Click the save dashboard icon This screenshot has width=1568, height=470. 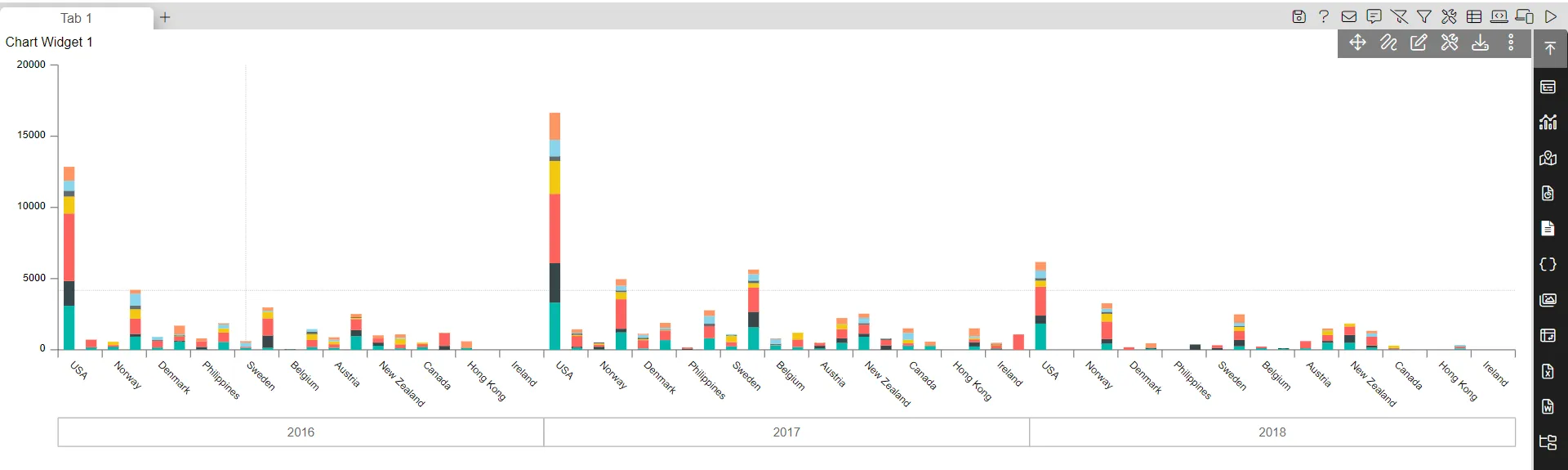(1298, 16)
